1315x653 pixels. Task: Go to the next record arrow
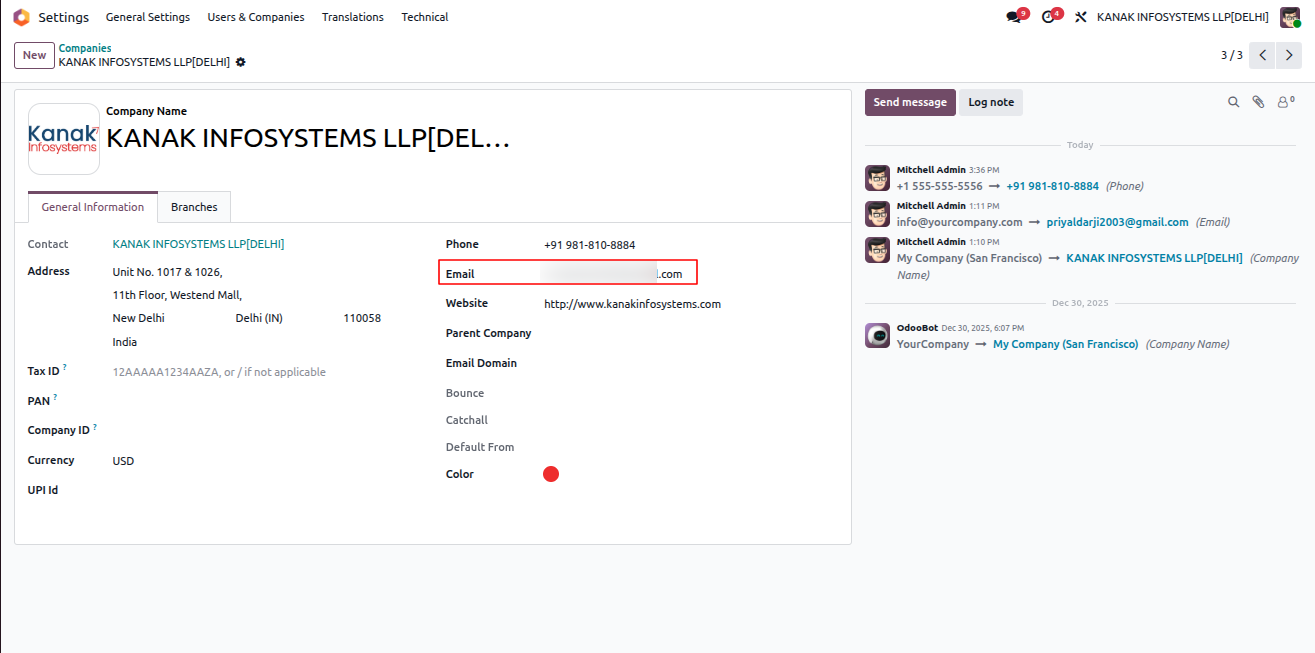click(1289, 55)
